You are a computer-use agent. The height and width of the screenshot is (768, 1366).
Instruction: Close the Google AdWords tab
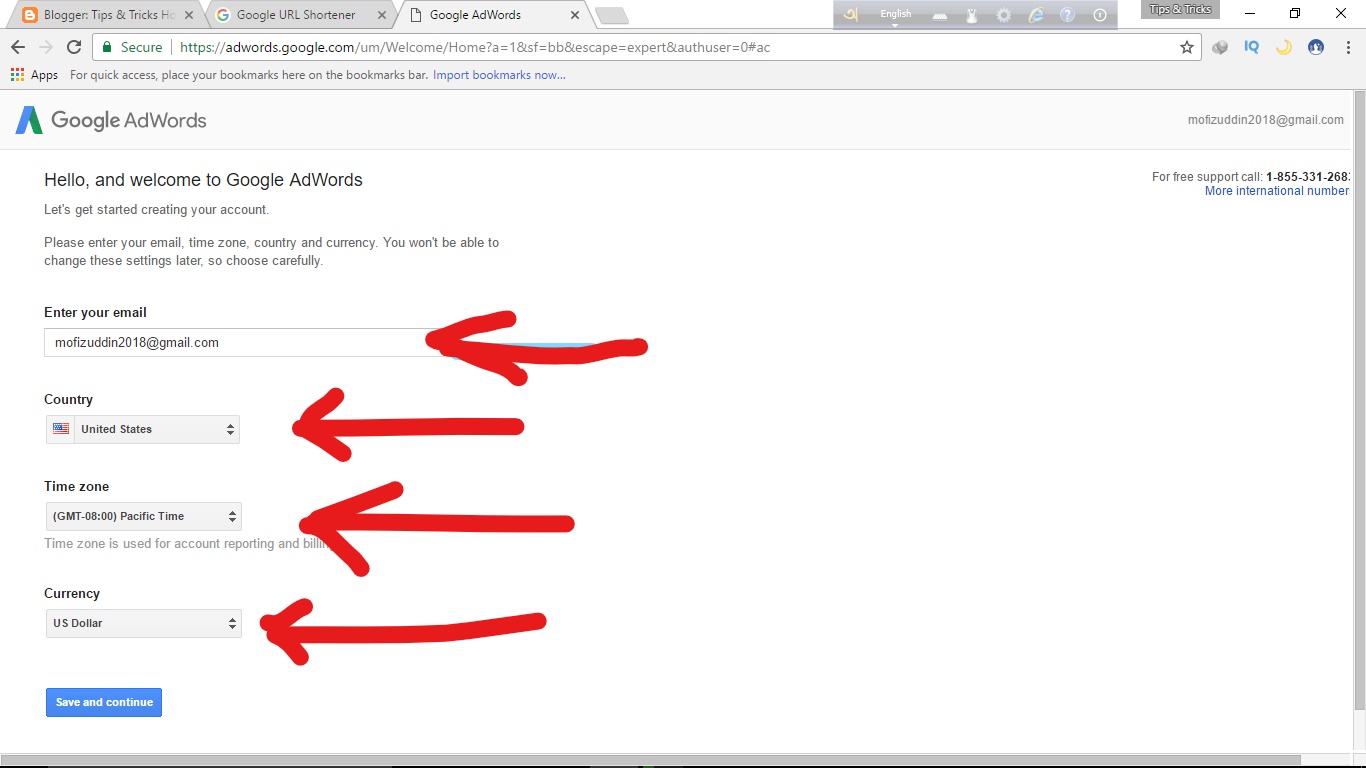[x=574, y=15]
